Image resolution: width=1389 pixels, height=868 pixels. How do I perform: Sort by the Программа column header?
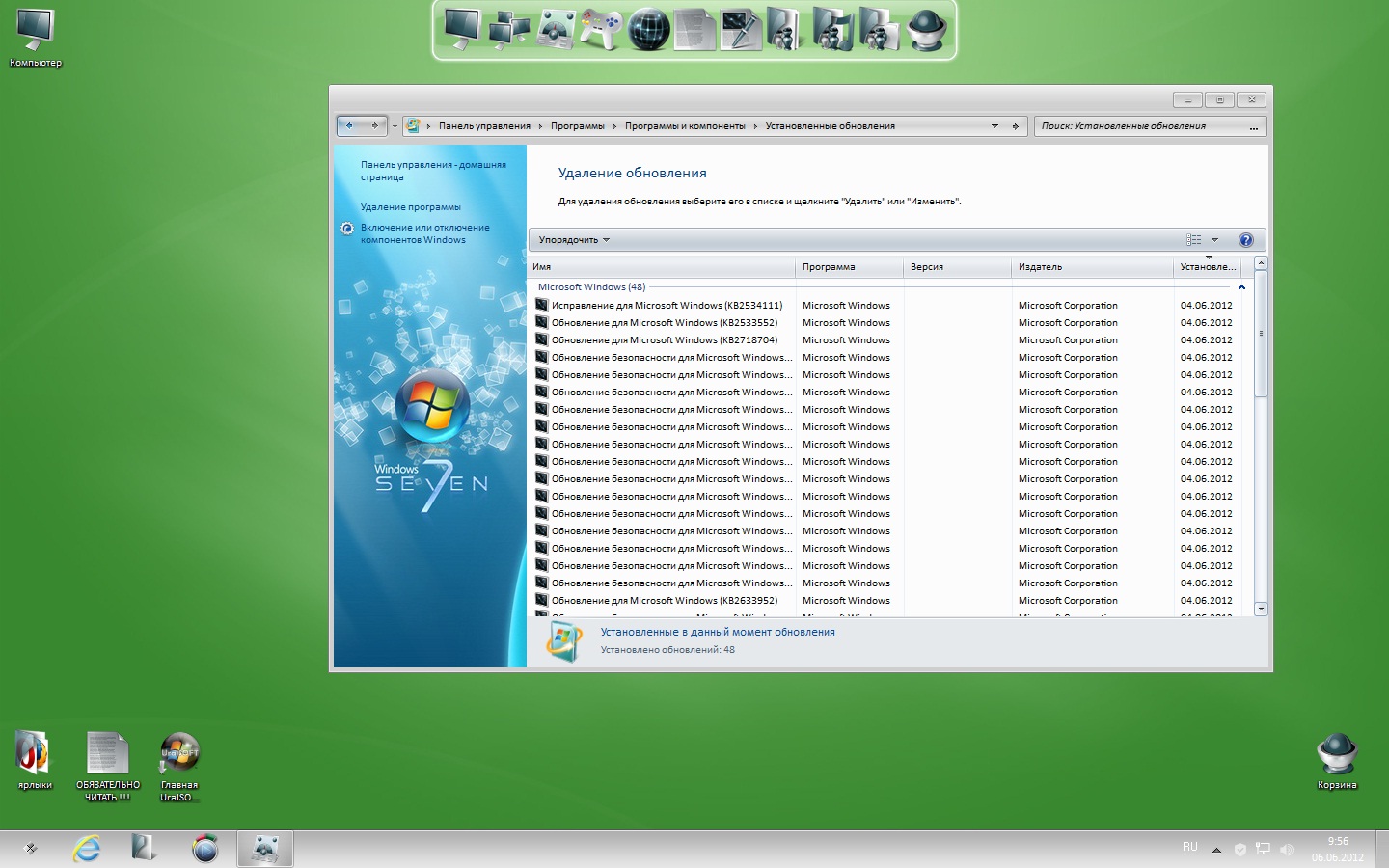click(x=849, y=267)
